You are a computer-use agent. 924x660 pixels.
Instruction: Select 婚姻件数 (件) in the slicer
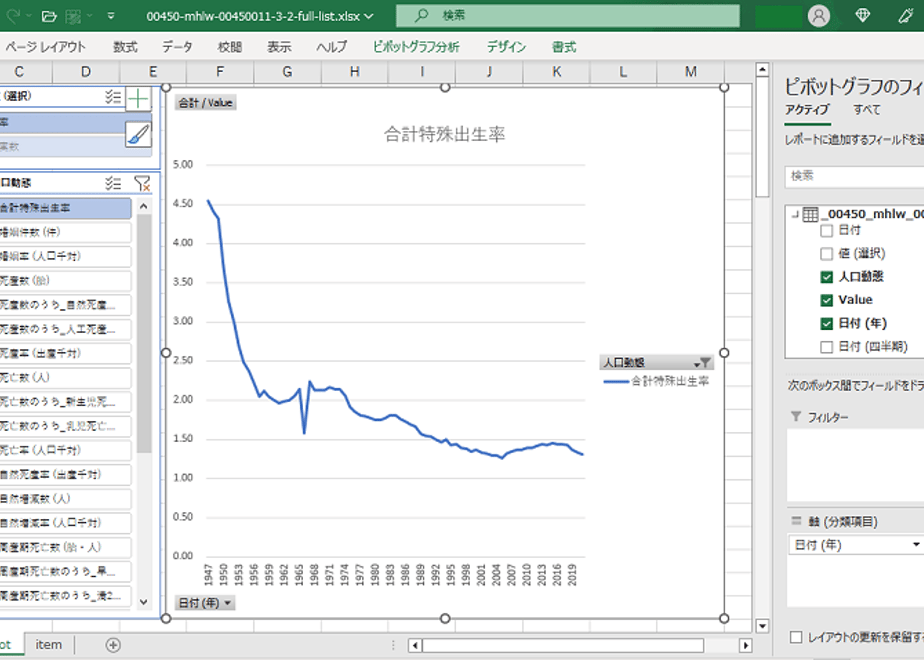pos(65,232)
